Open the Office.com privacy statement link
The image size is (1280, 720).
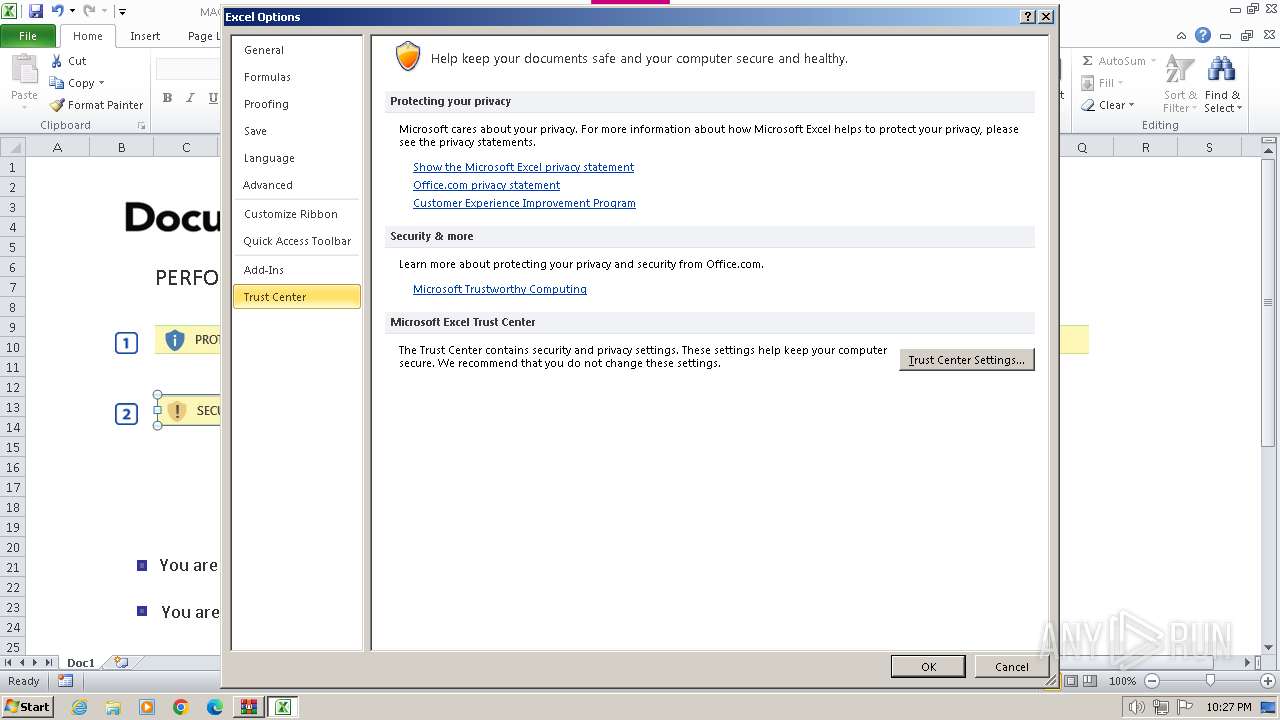(x=486, y=185)
